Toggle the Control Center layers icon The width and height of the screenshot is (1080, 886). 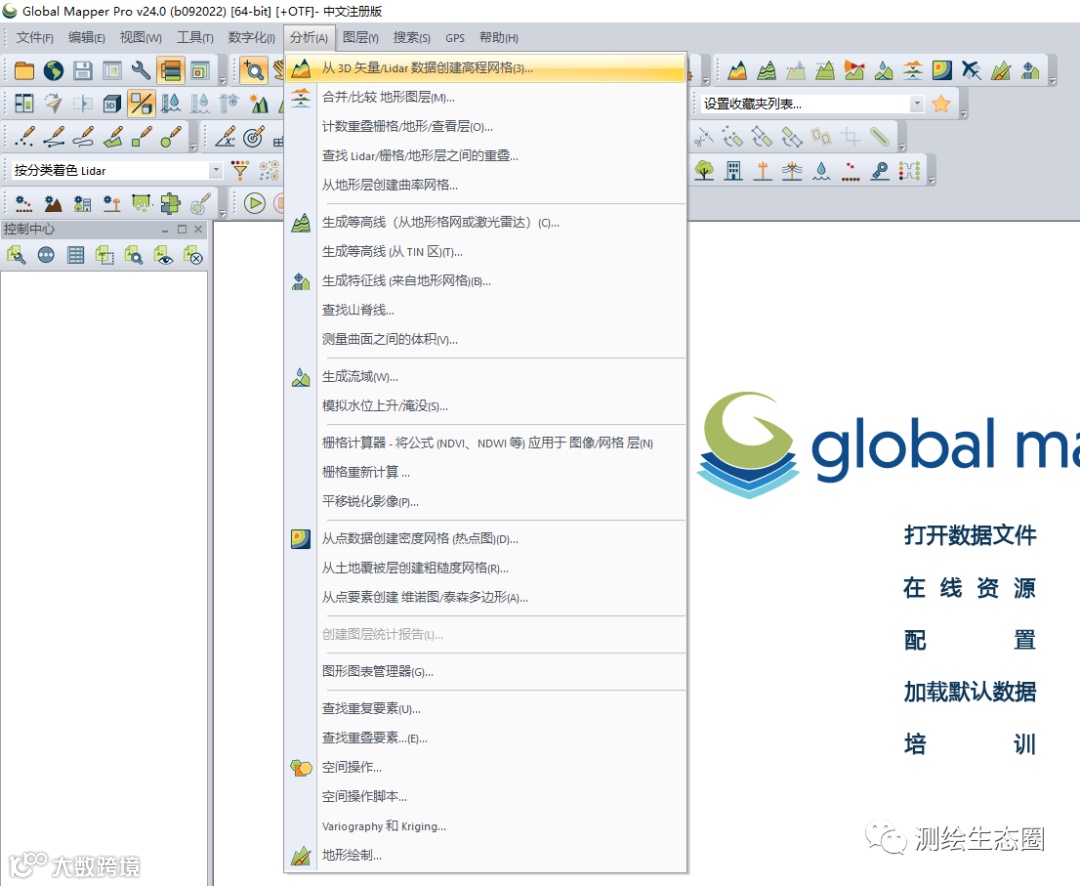coord(170,70)
